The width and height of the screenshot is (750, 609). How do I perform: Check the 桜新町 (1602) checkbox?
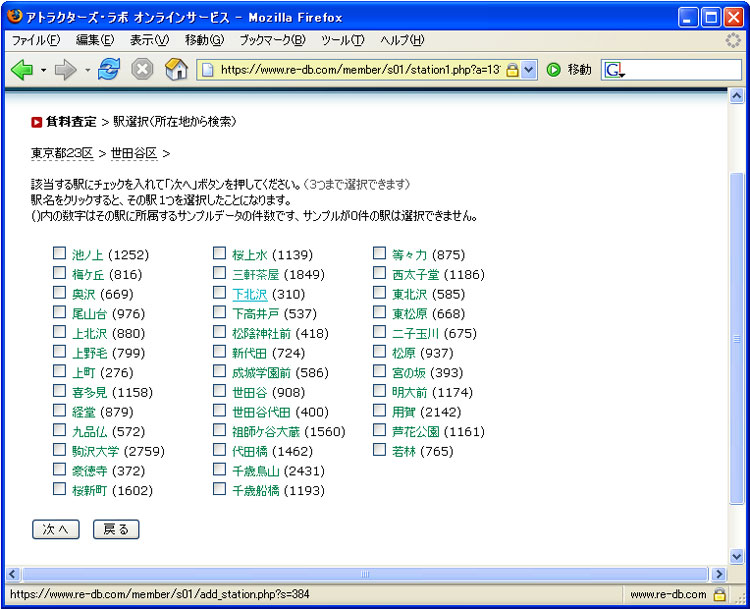coord(59,489)
